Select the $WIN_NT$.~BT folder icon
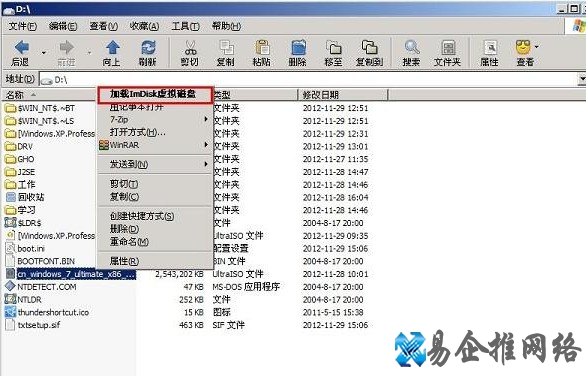 click(x=10, y=108)
